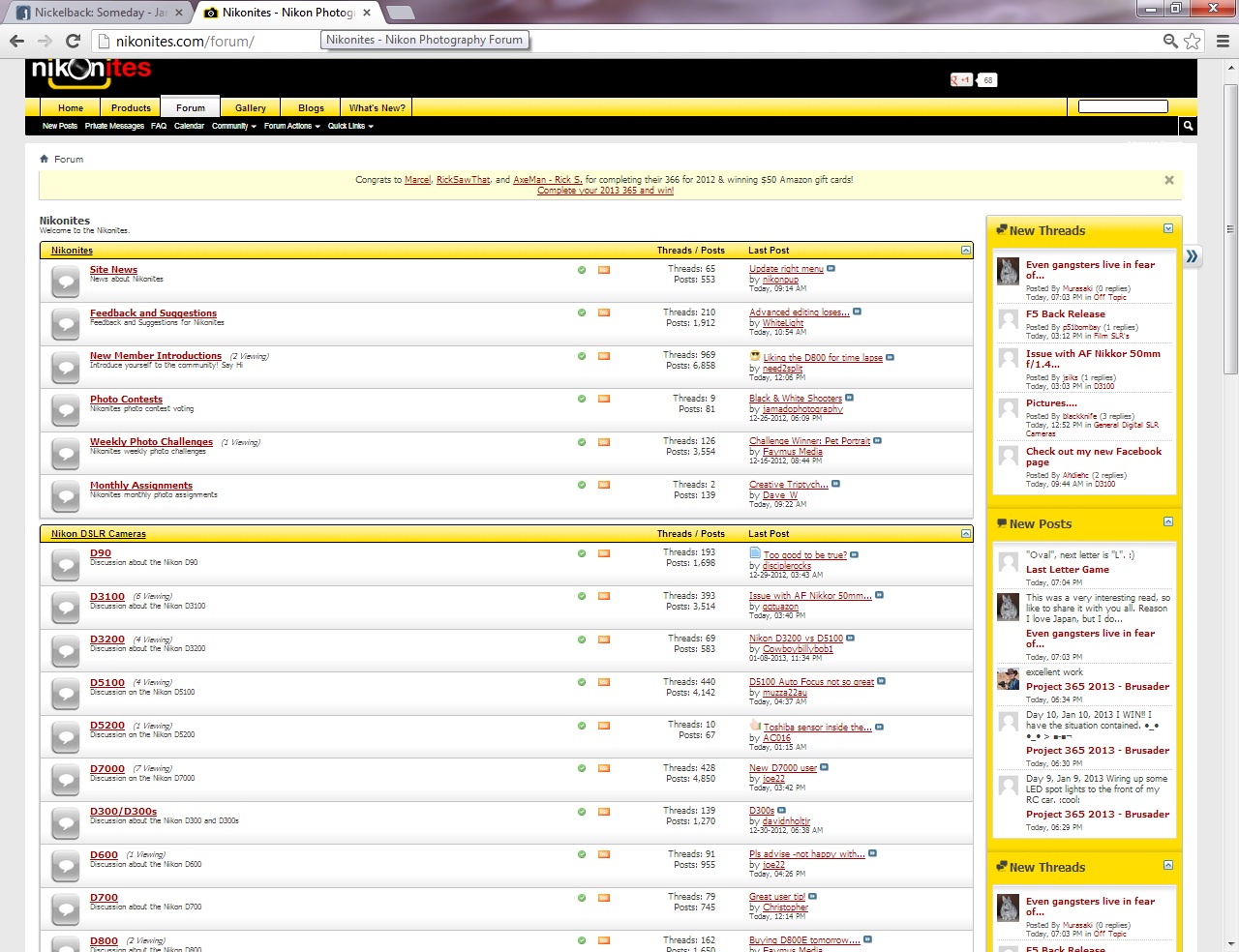The width and height of the screenshot is (1239, 952).
Task: Click the browser reload button
Action: coord(73,41)
